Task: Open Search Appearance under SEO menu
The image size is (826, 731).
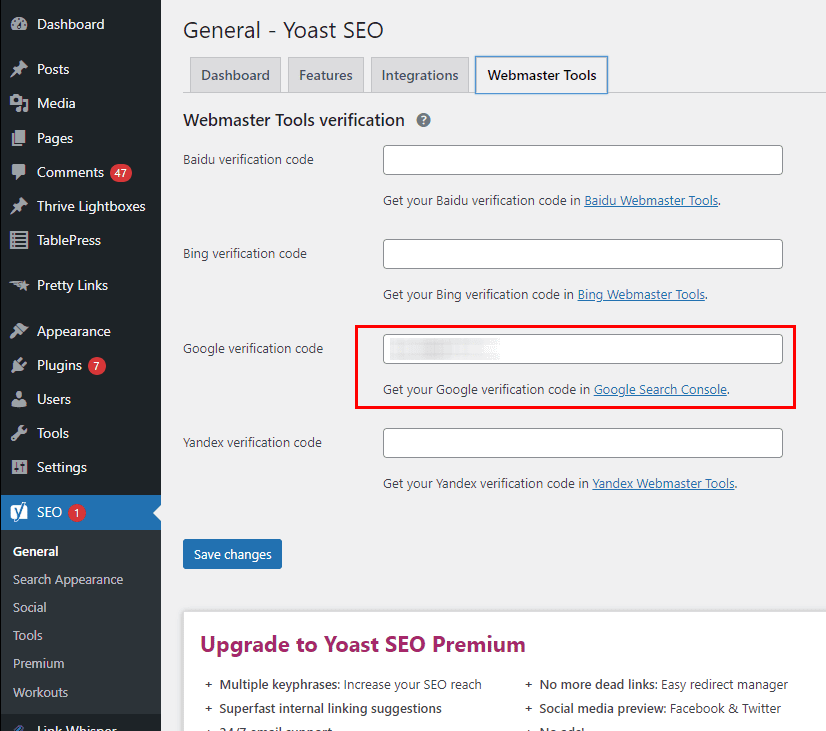Action: 68,579
